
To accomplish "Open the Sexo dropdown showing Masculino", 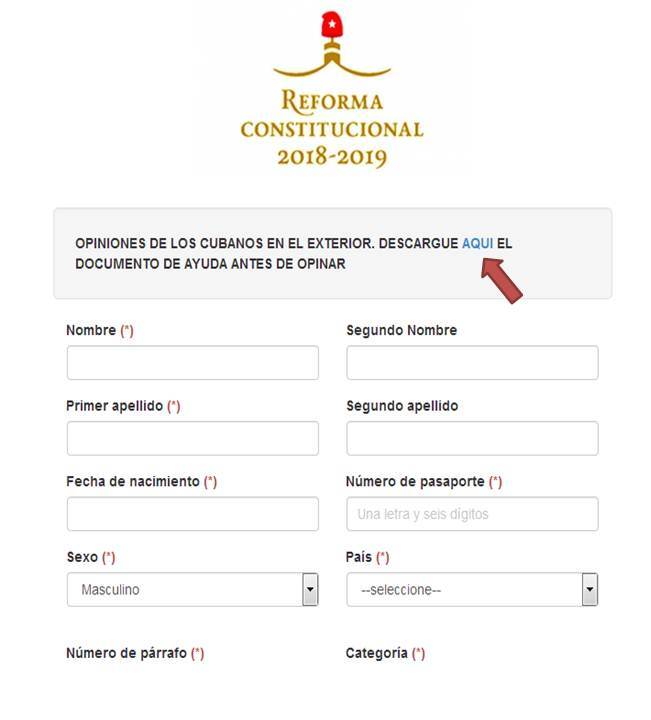I will 193,590.
